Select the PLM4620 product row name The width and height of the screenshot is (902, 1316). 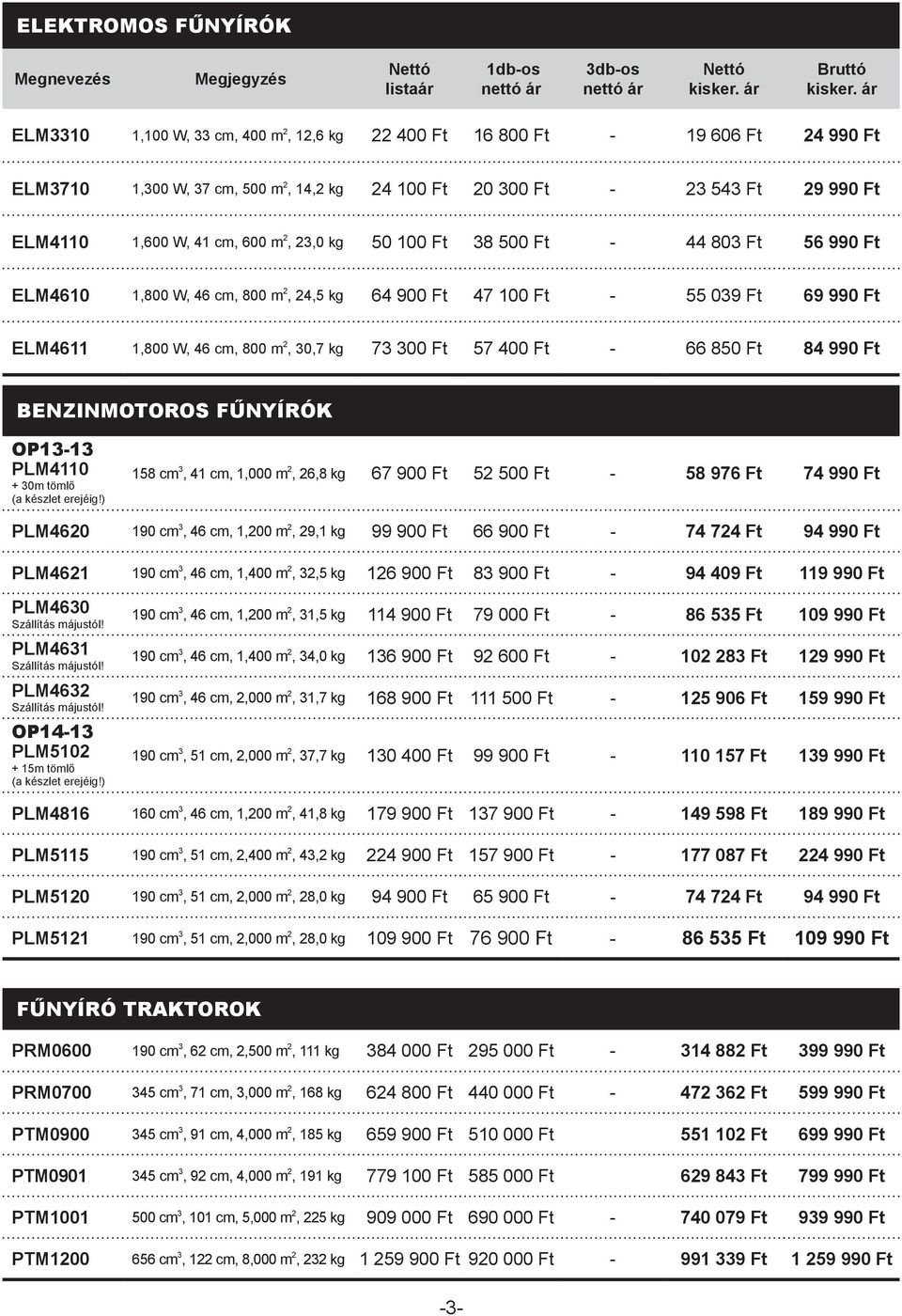(x=51, y=532)
